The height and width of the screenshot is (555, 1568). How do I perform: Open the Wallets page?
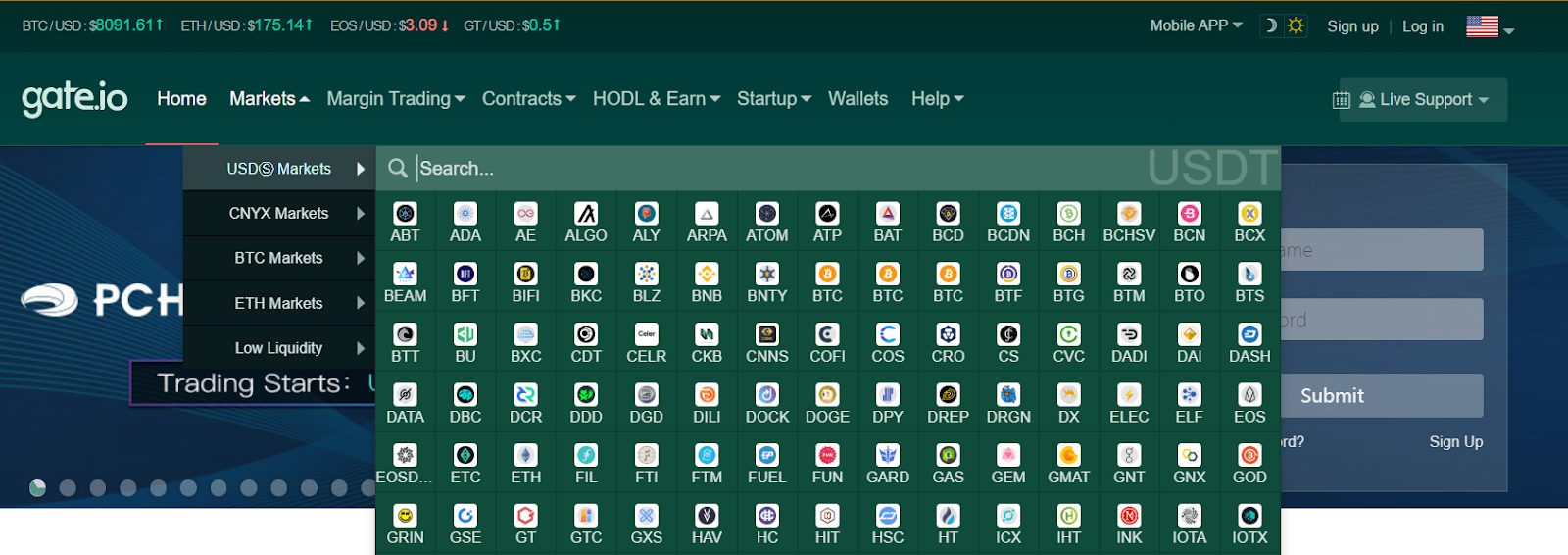click(857, 99)
